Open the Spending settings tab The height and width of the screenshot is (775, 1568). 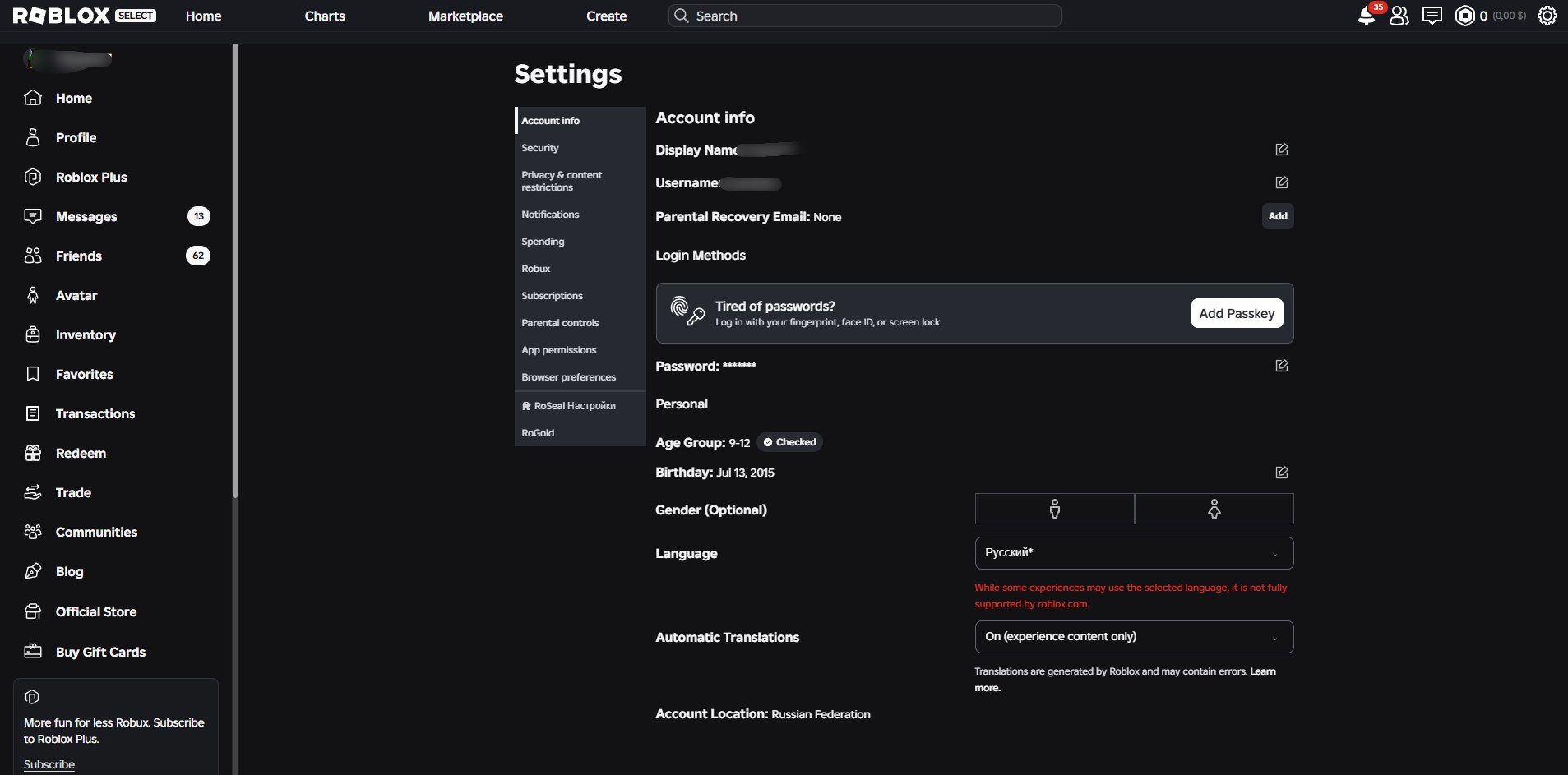[580, 242]
